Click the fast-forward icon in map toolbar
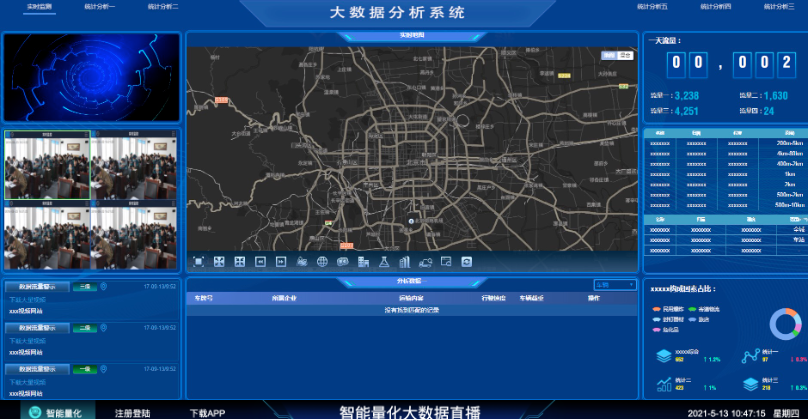The image size is (808, 419). (281, 262)
